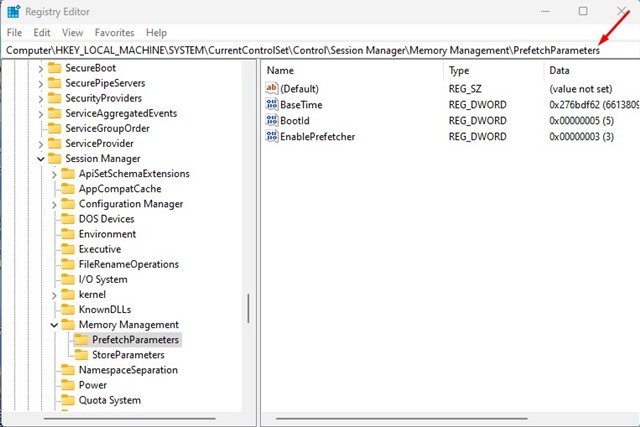This screenshot has height=427, width=640.
Task: Select the BaseTime value name
Action: click(301, 105)
